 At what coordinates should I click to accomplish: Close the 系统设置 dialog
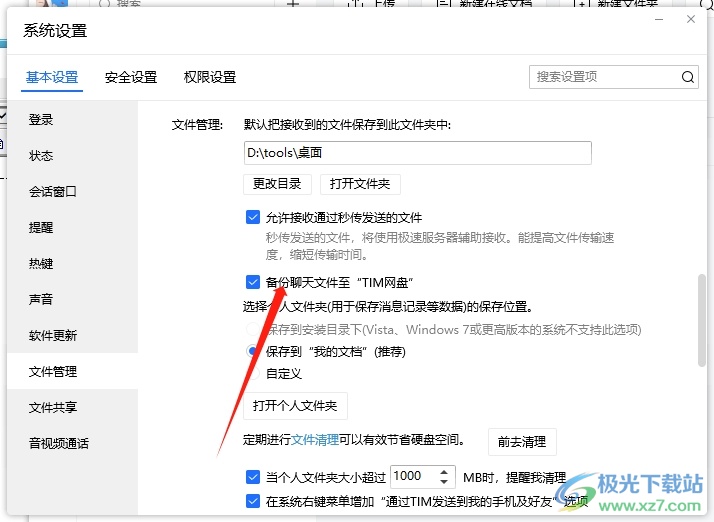[x=691, y=19]
